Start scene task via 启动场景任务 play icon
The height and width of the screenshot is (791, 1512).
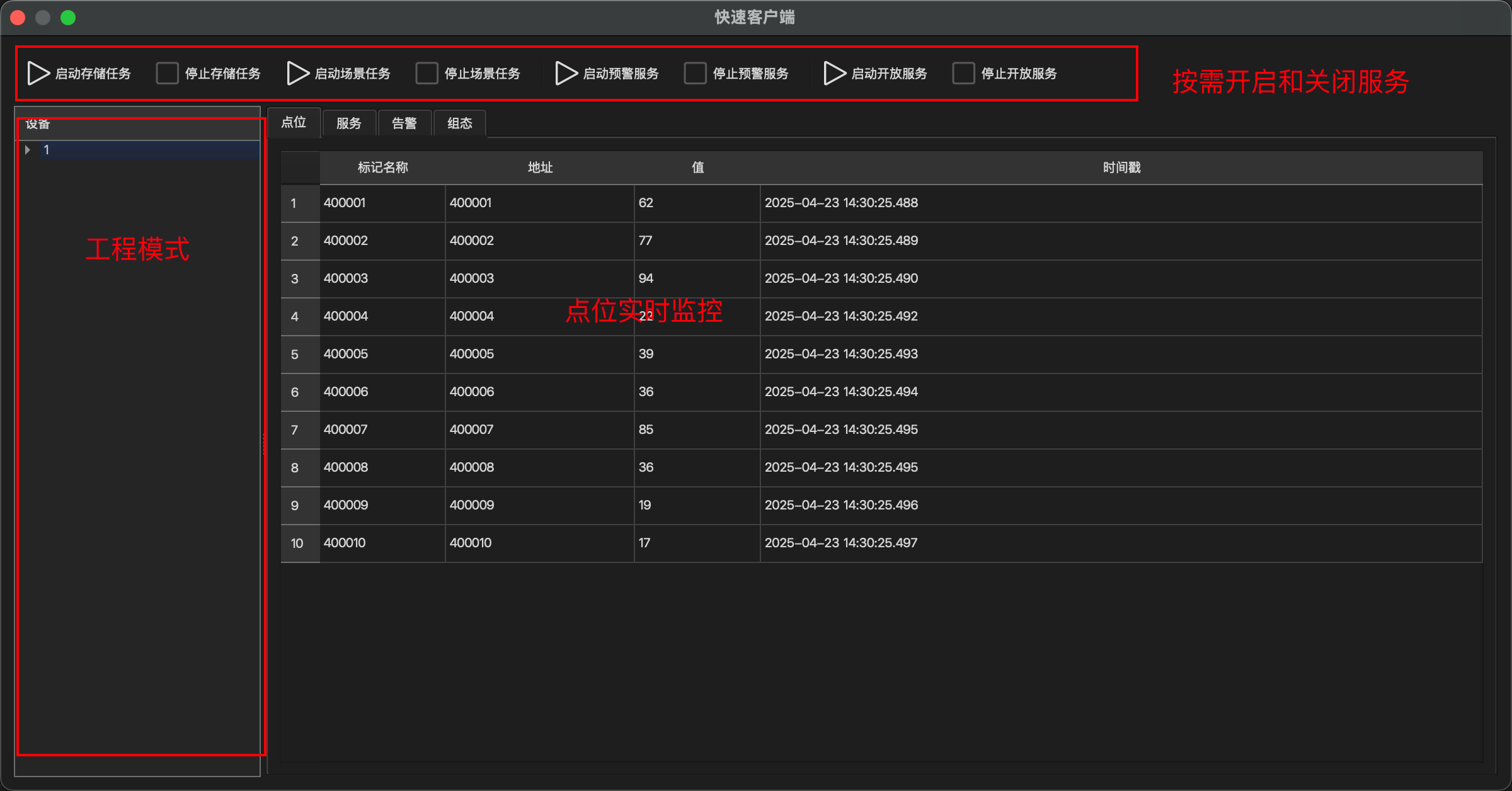(x=298, y=74)
